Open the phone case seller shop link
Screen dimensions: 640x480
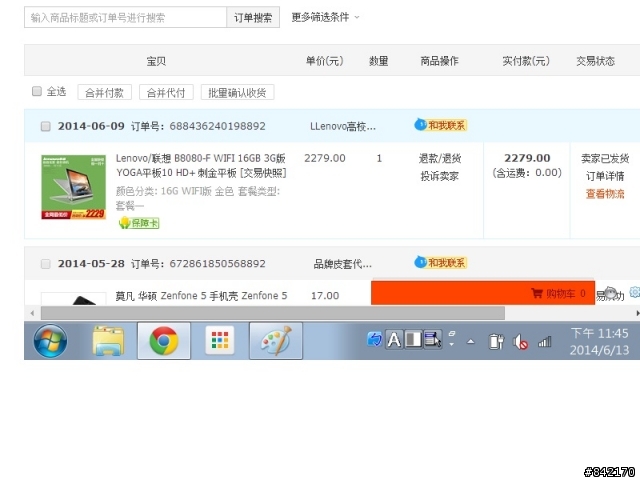coord(343,264)
